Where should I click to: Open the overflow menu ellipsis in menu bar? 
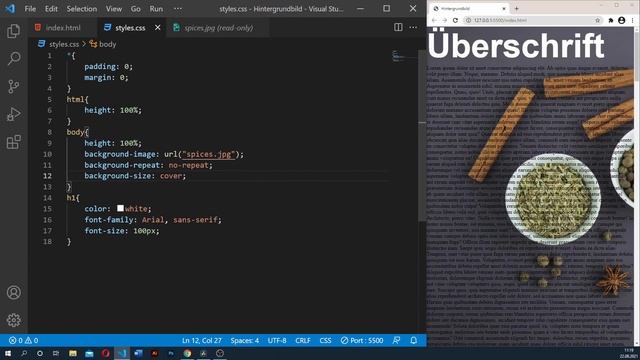point(178,9)
